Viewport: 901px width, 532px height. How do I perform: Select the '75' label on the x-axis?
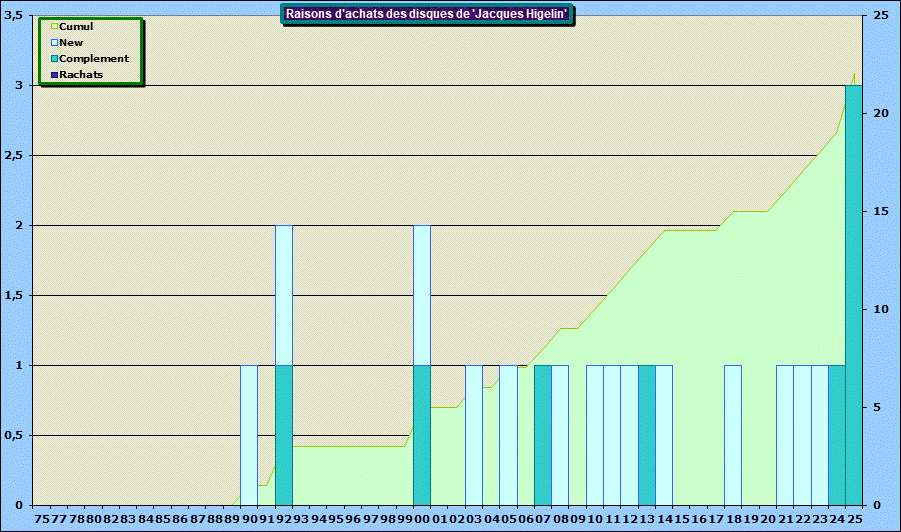point(42,520)
